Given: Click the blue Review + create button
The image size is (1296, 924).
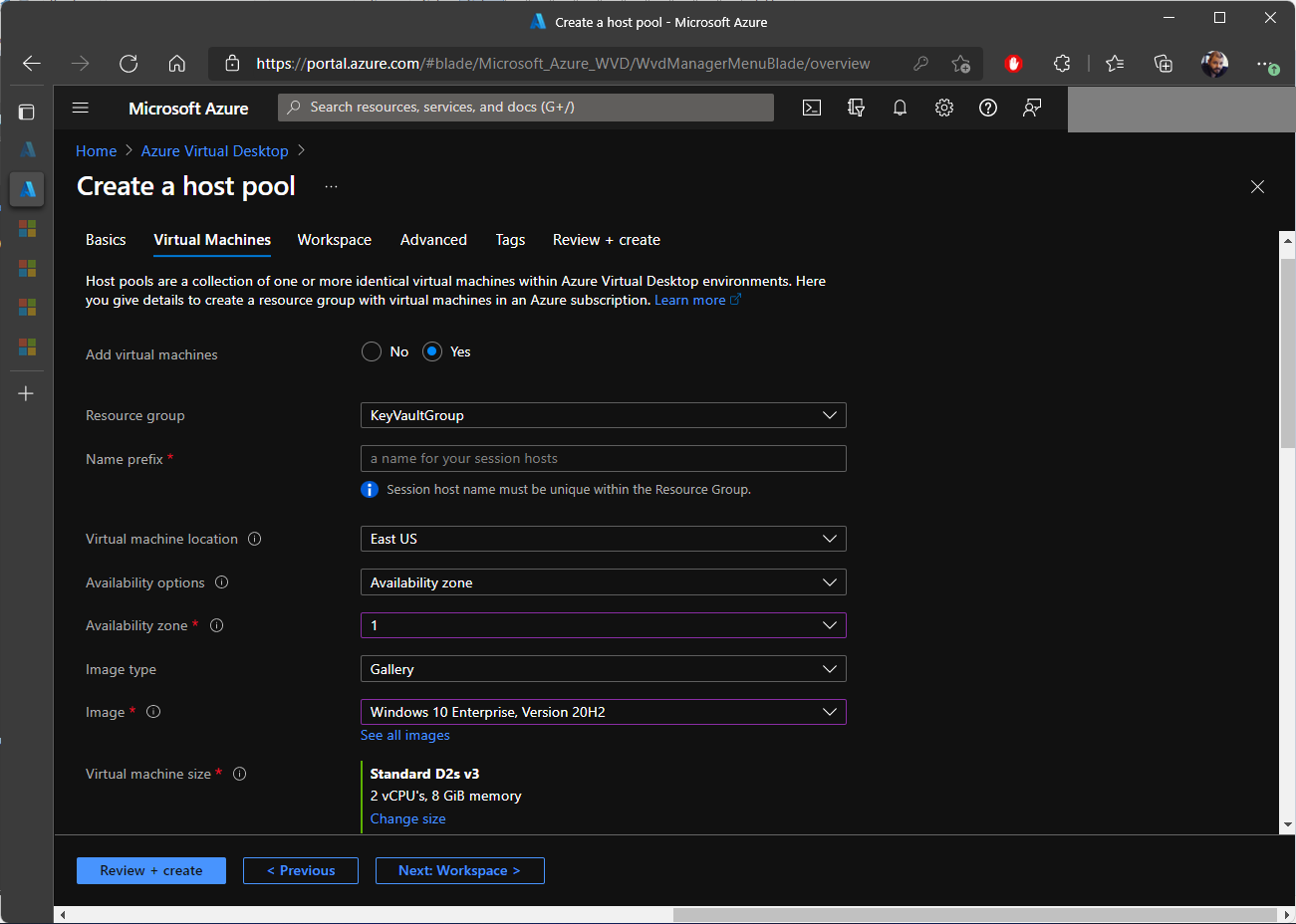Looking at the screenshot, I should click(x=151, y=870).
